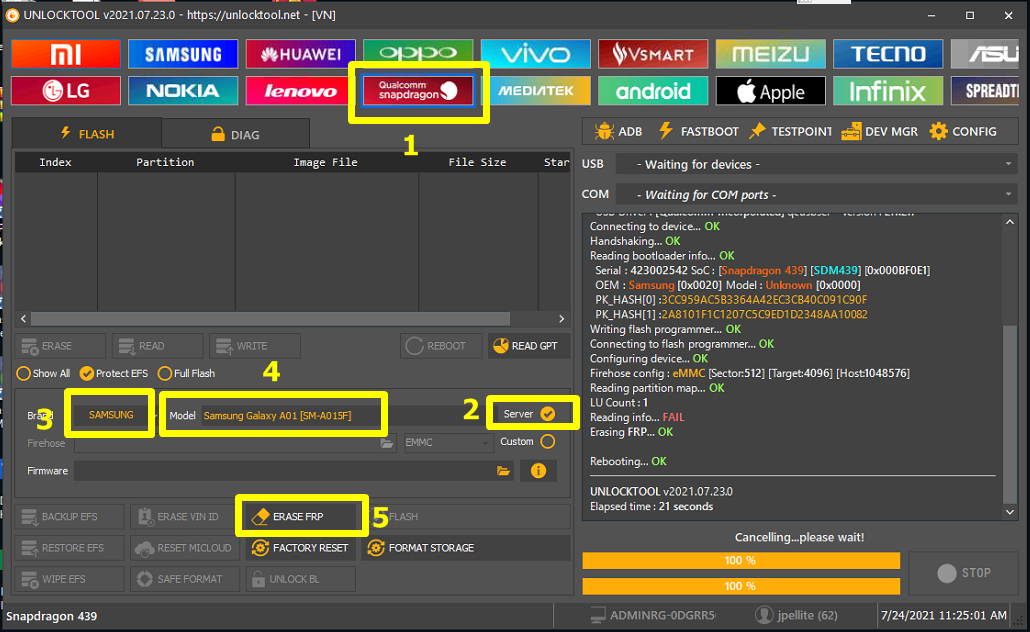This screenshot has width=1030, height=632.
Task: Click the READ partition button
Action: click(x=157, y=346)
